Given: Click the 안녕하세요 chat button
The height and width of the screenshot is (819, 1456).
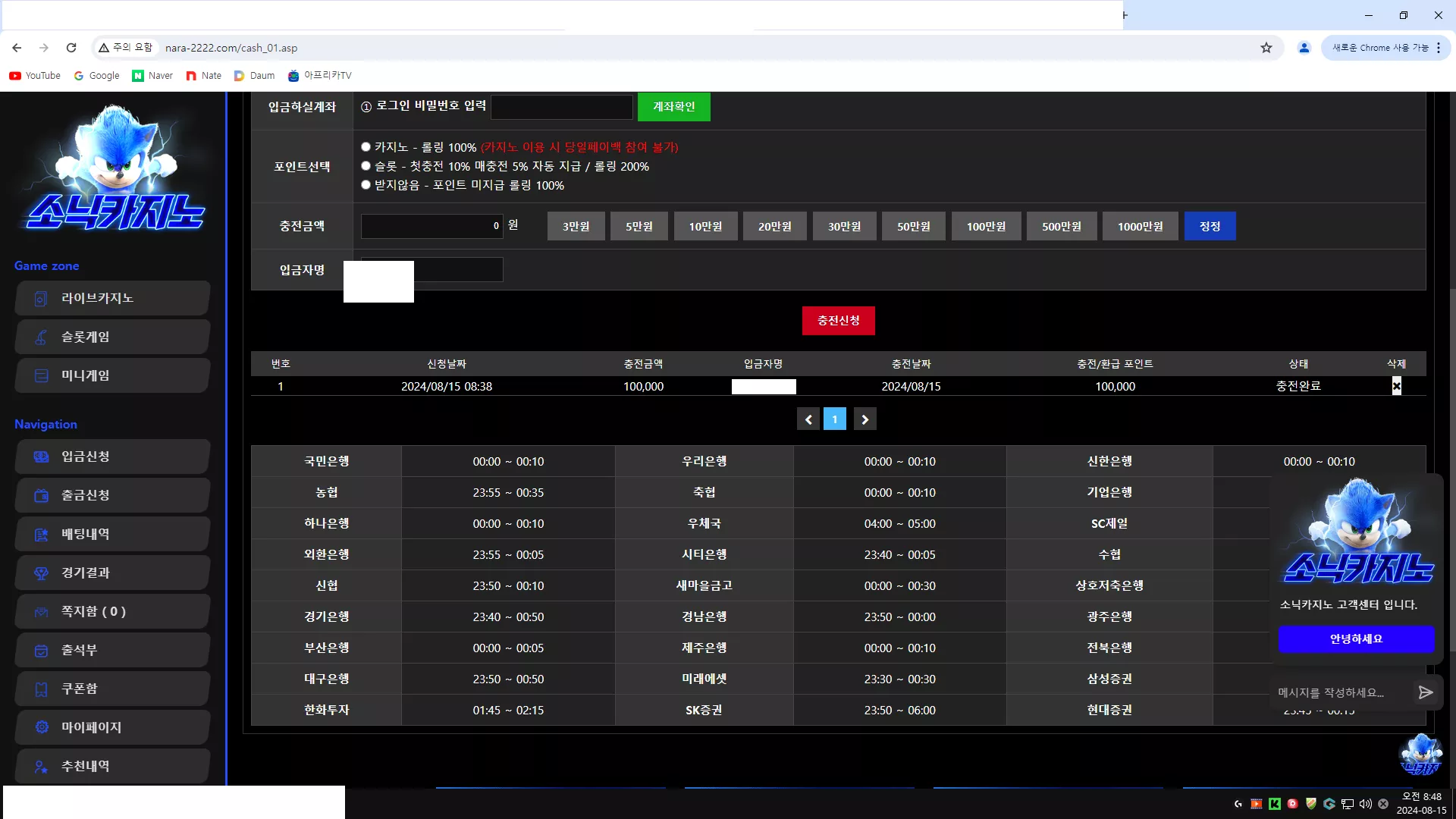Looking at the screenshot, I should (x=1357, y=639).
